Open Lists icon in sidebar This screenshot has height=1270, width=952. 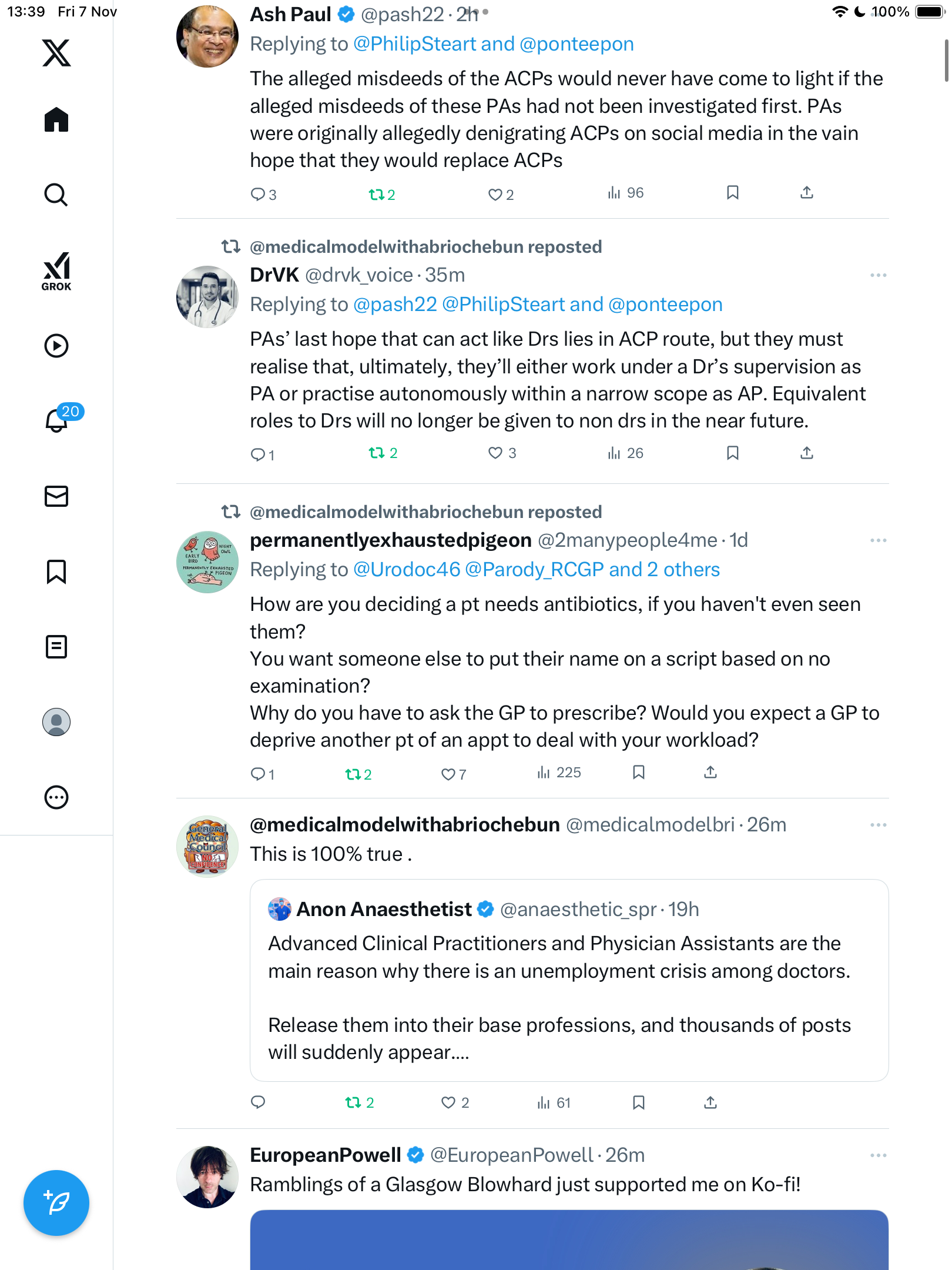(x=56, y=647)
